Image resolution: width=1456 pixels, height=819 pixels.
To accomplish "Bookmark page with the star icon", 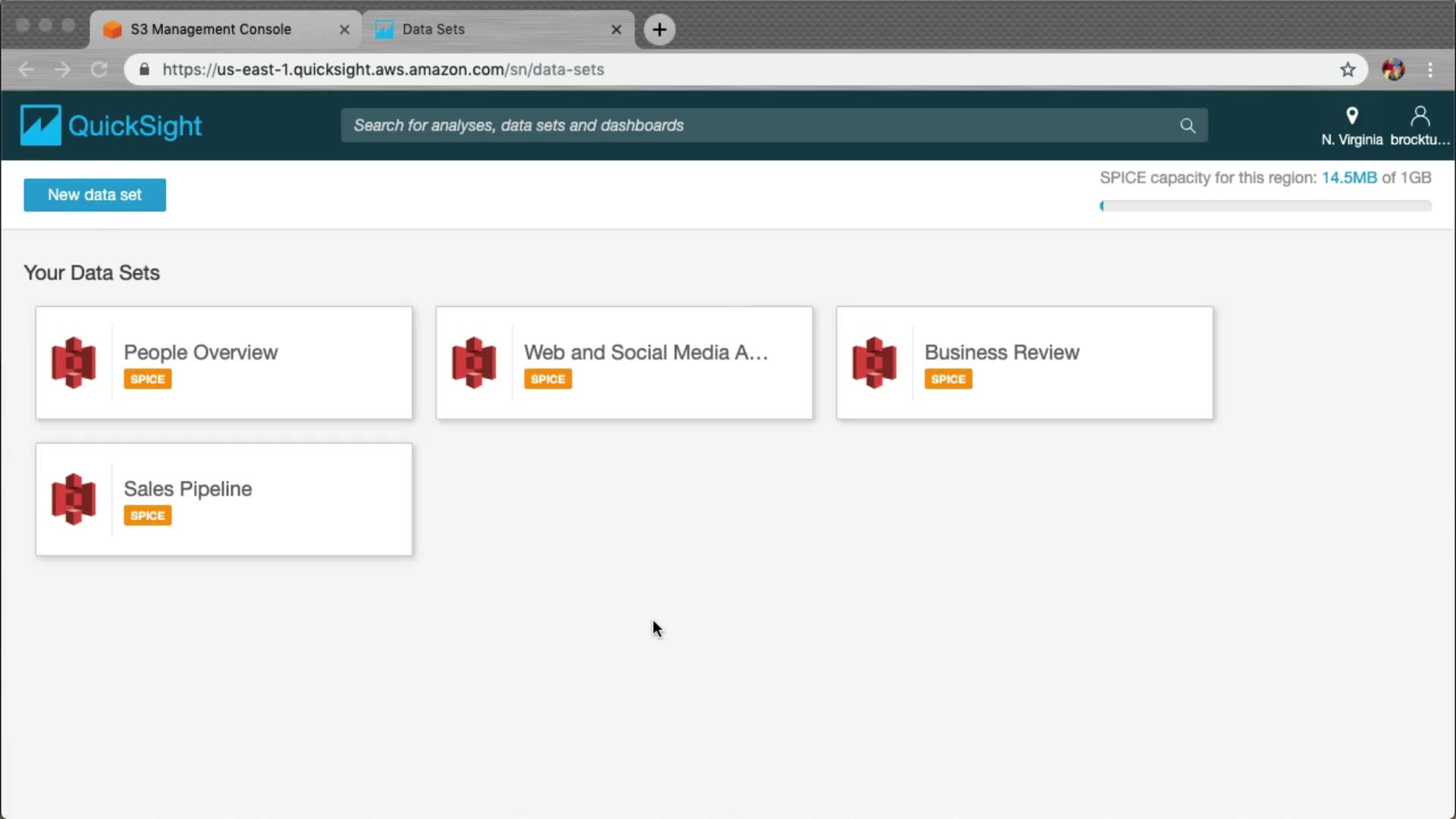I will 1348,70.
